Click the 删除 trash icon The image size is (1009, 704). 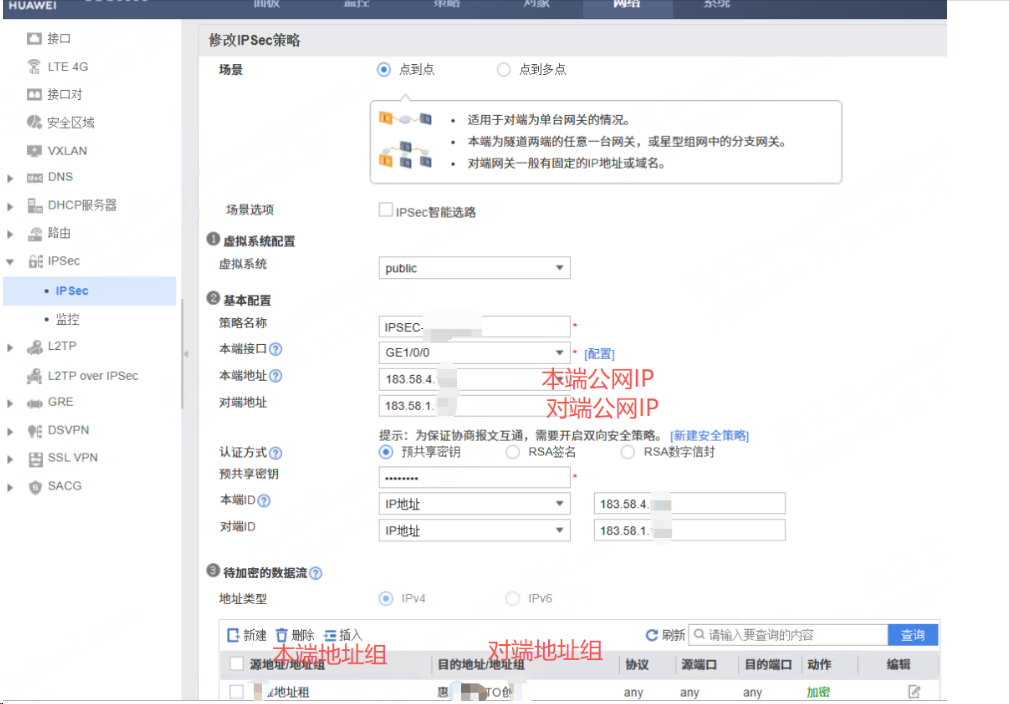(x=282, y=635)
